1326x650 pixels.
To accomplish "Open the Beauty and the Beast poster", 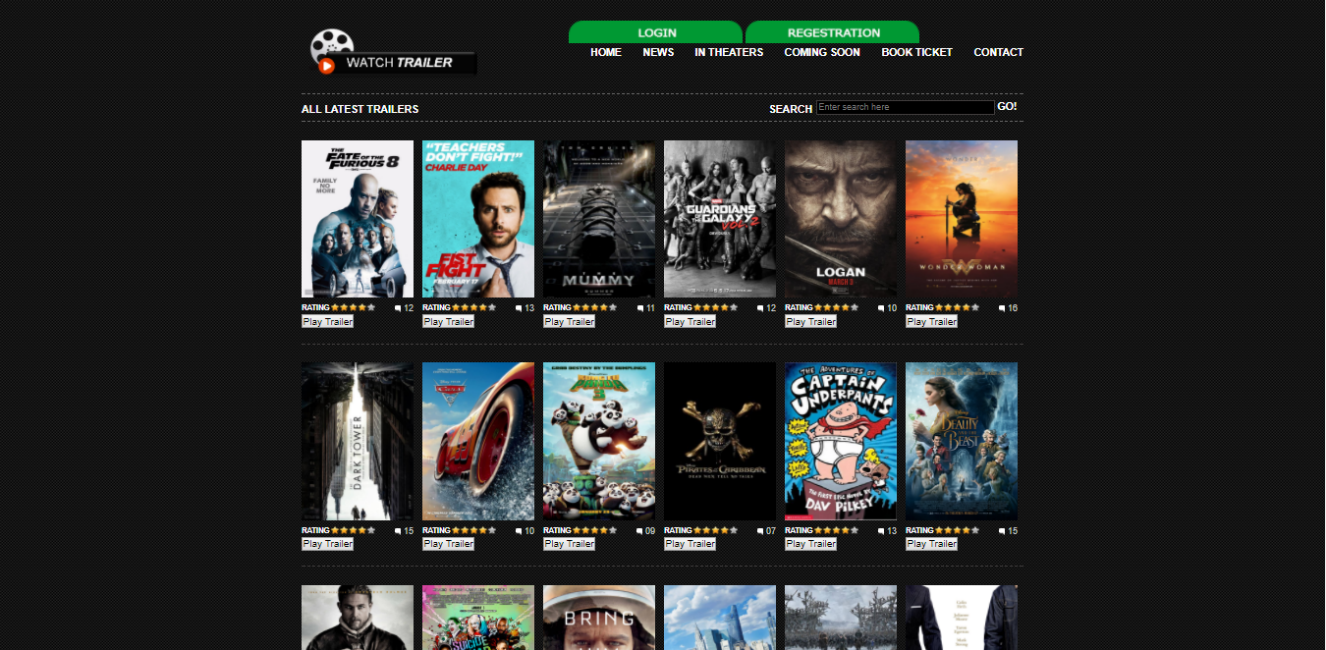I will pyautogui.click(x=962, y=441).
